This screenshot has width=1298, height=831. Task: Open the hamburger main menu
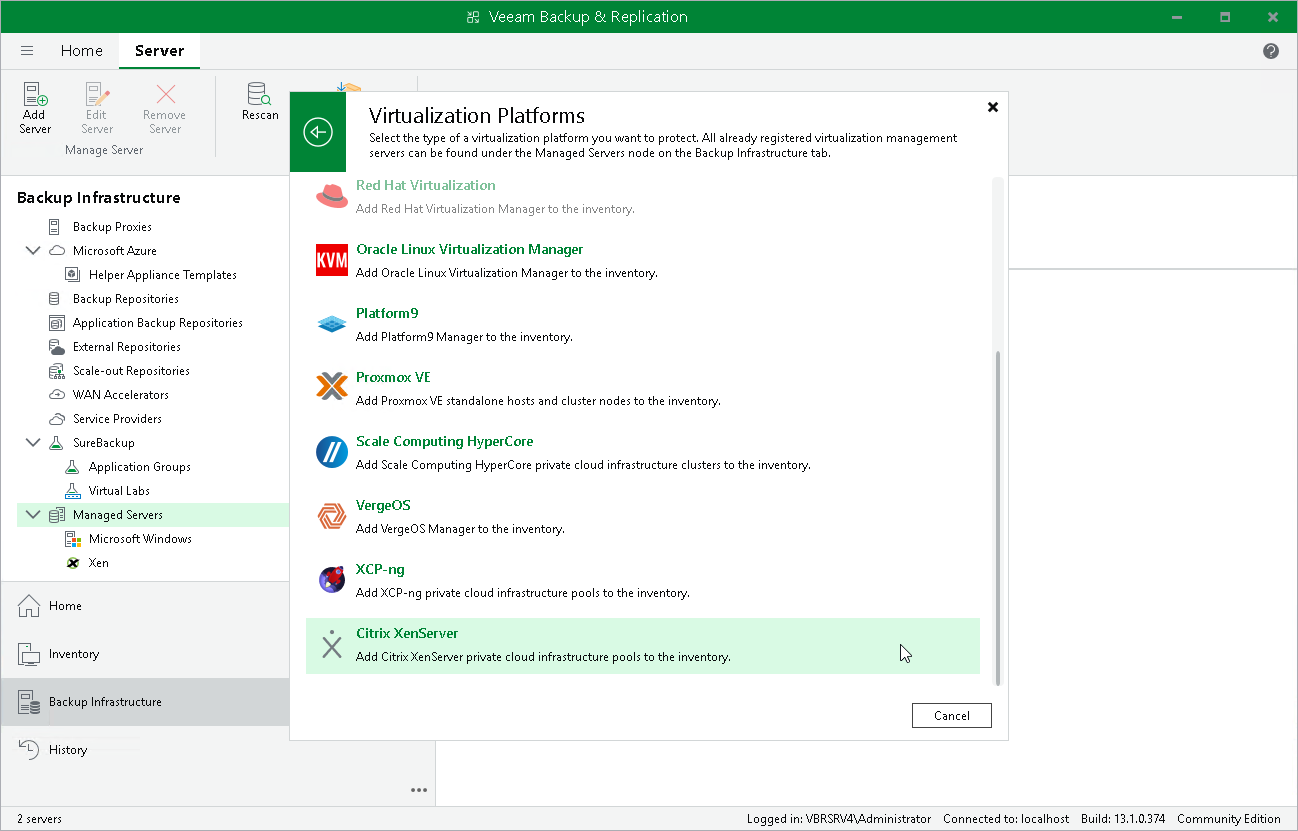coord(27,51)
